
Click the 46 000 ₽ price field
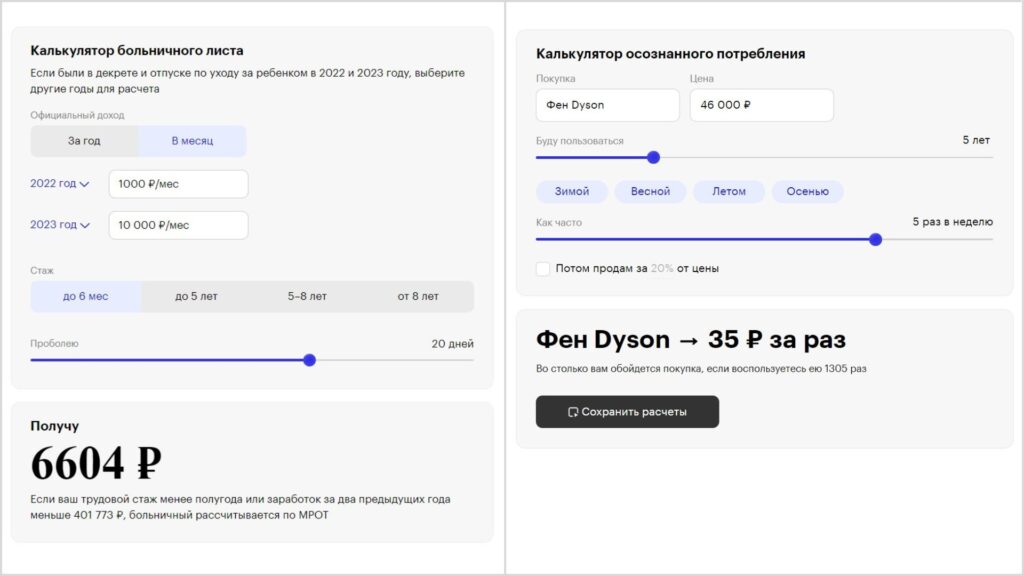[x=761, y=105]
